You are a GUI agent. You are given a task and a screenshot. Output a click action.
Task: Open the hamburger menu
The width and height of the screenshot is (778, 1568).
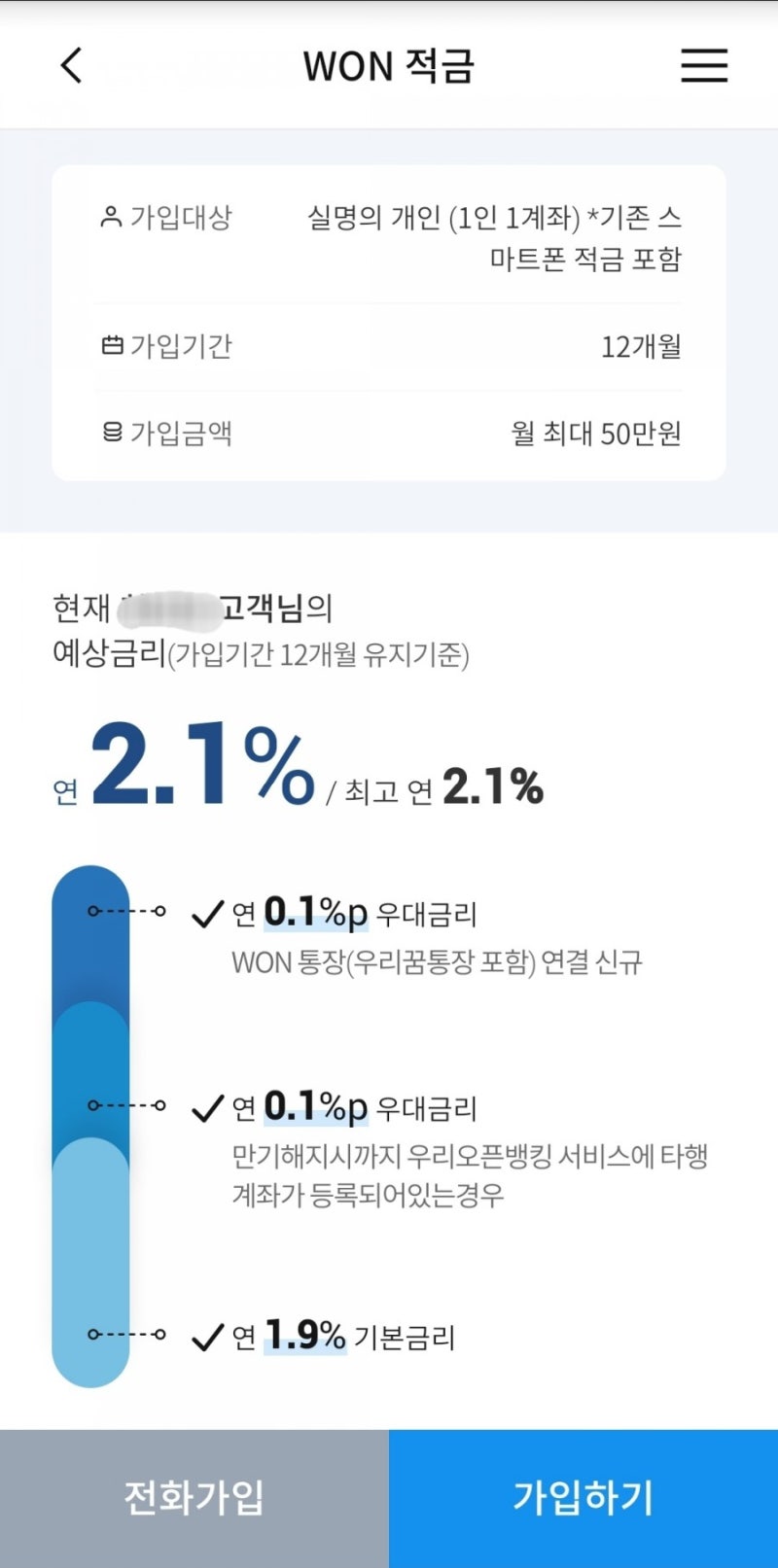click(x=704, y=66)
